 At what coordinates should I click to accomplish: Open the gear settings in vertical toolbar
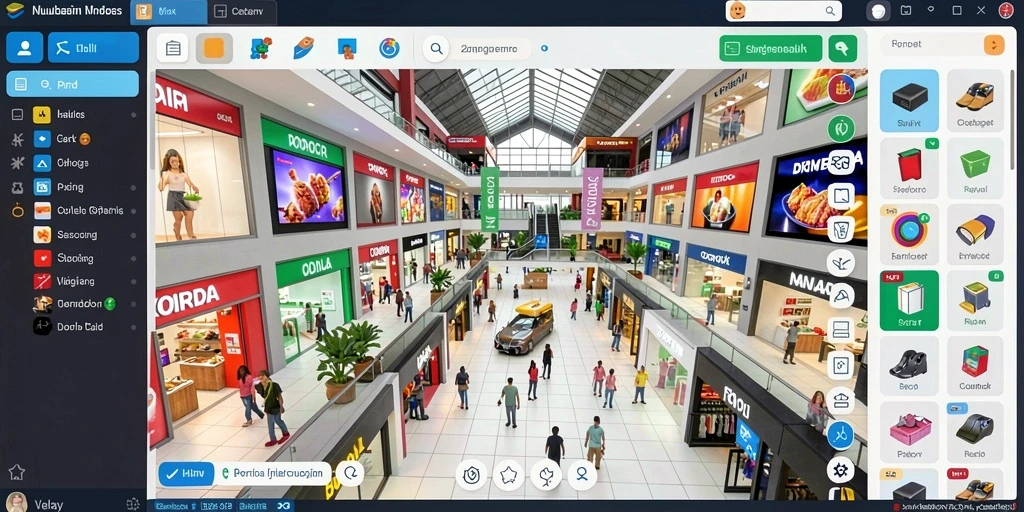[840, 470]
